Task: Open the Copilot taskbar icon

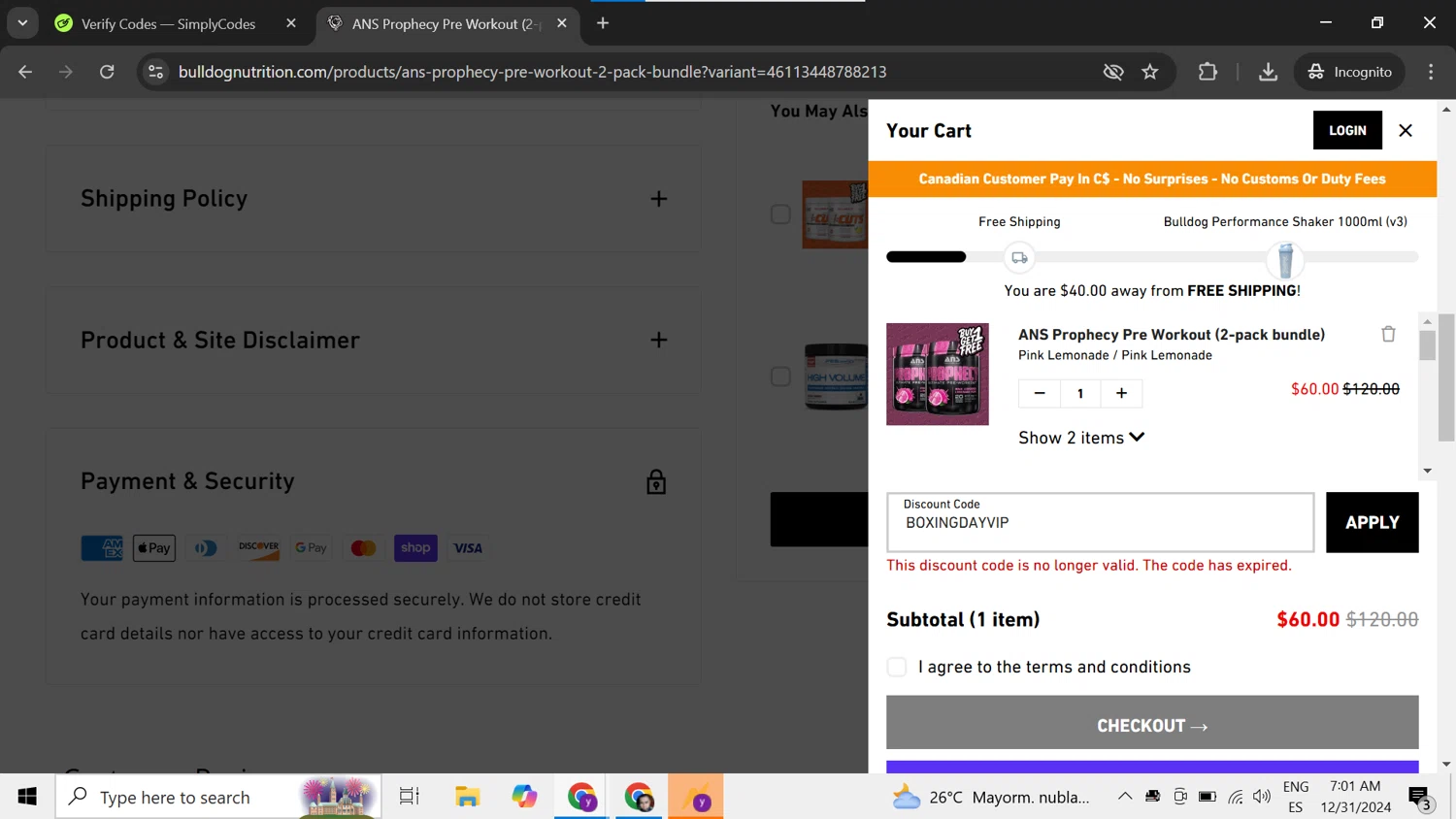Action: [524, 797]
